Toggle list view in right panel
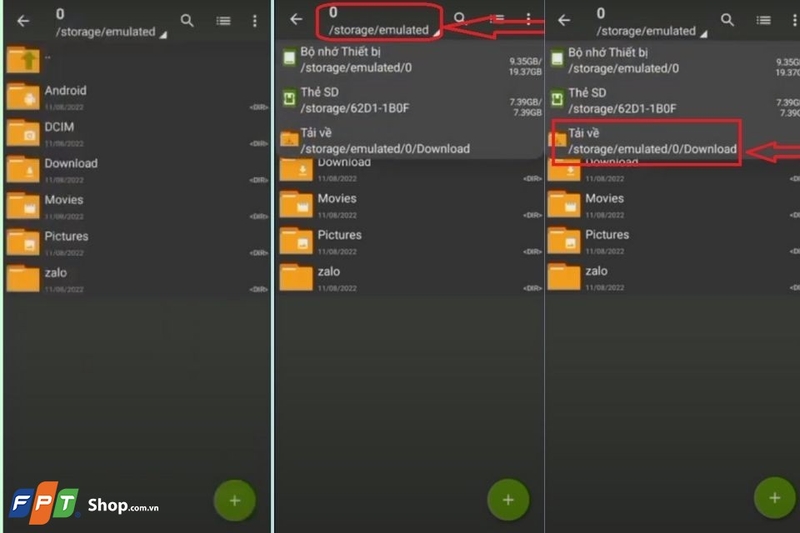Screen dimensions: 800x533 [x=763, y=20]
